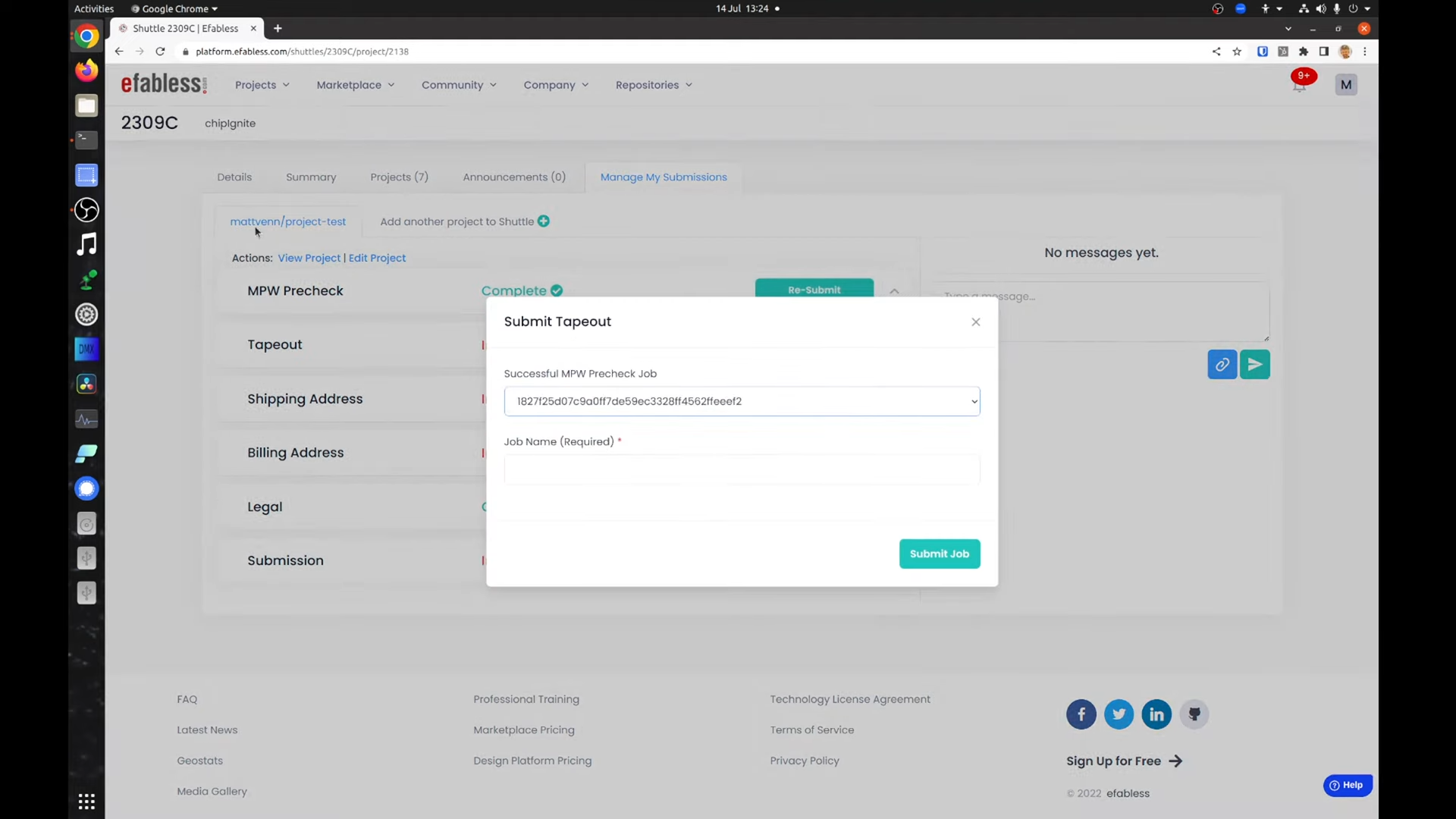
Task: Go back in browser history
Action: 119,52
